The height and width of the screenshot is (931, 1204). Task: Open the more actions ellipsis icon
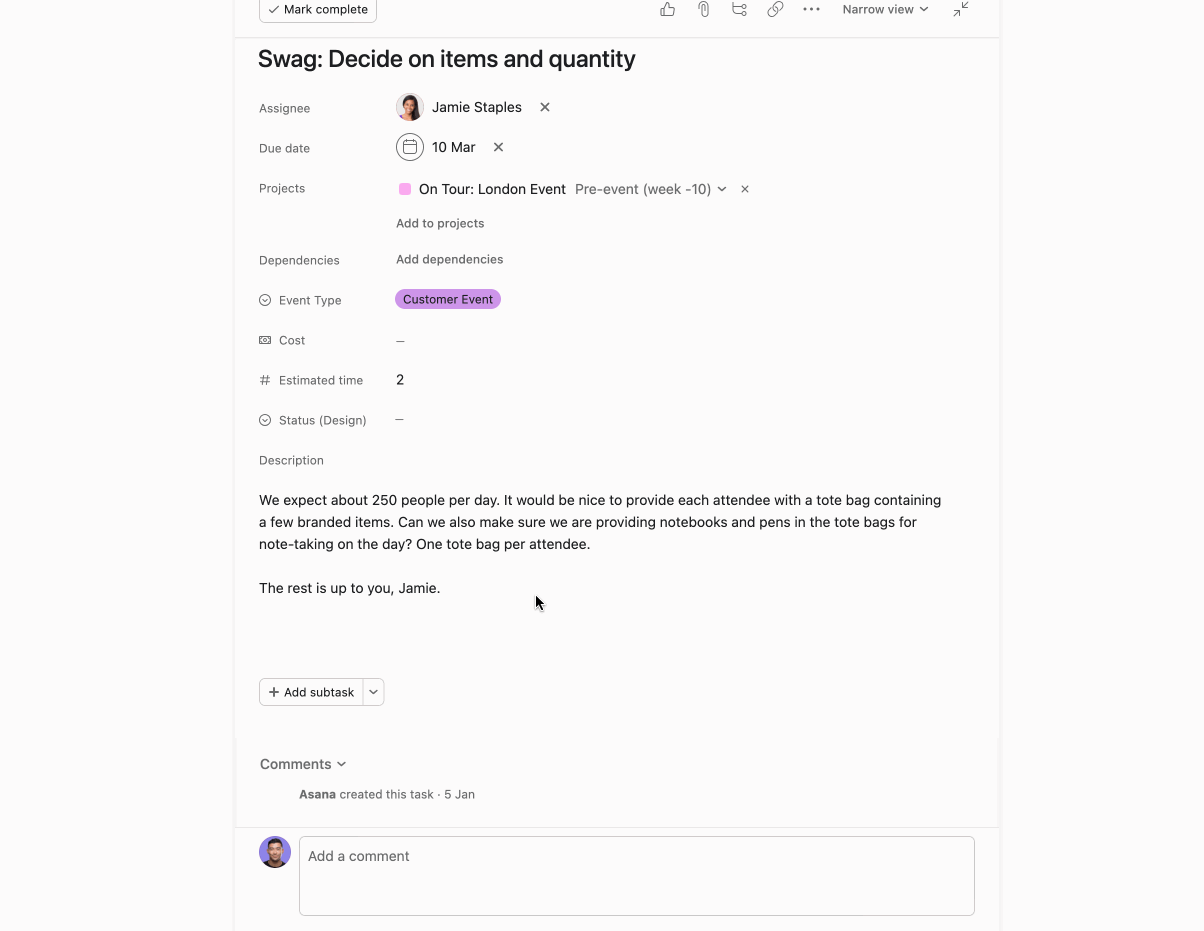(x=811, y=9)
